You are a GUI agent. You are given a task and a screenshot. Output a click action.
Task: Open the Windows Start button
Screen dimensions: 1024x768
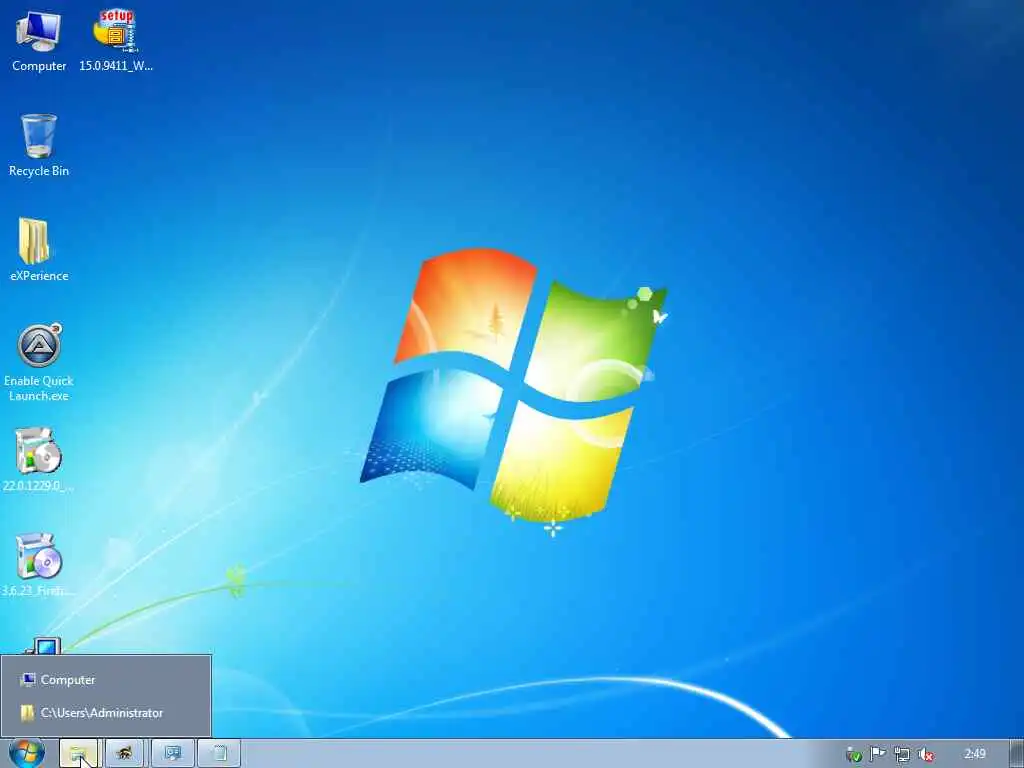[x=27, y=753]
